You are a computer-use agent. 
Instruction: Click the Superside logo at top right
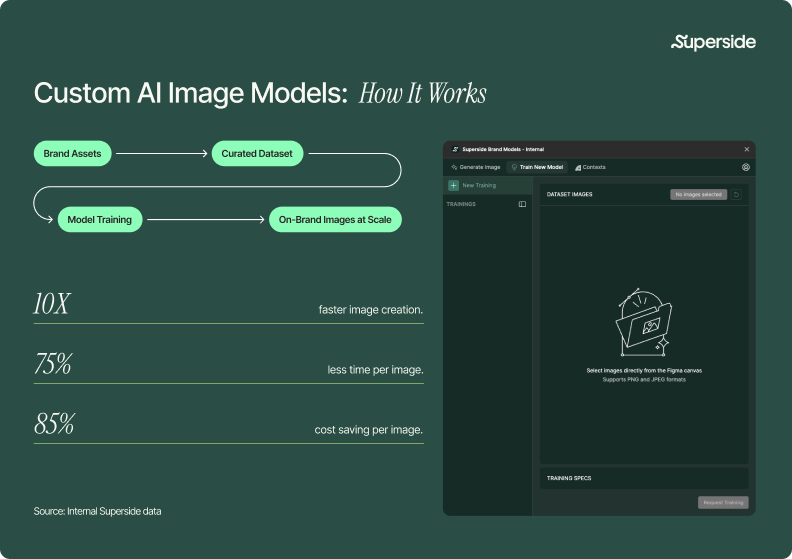(713, 42)
